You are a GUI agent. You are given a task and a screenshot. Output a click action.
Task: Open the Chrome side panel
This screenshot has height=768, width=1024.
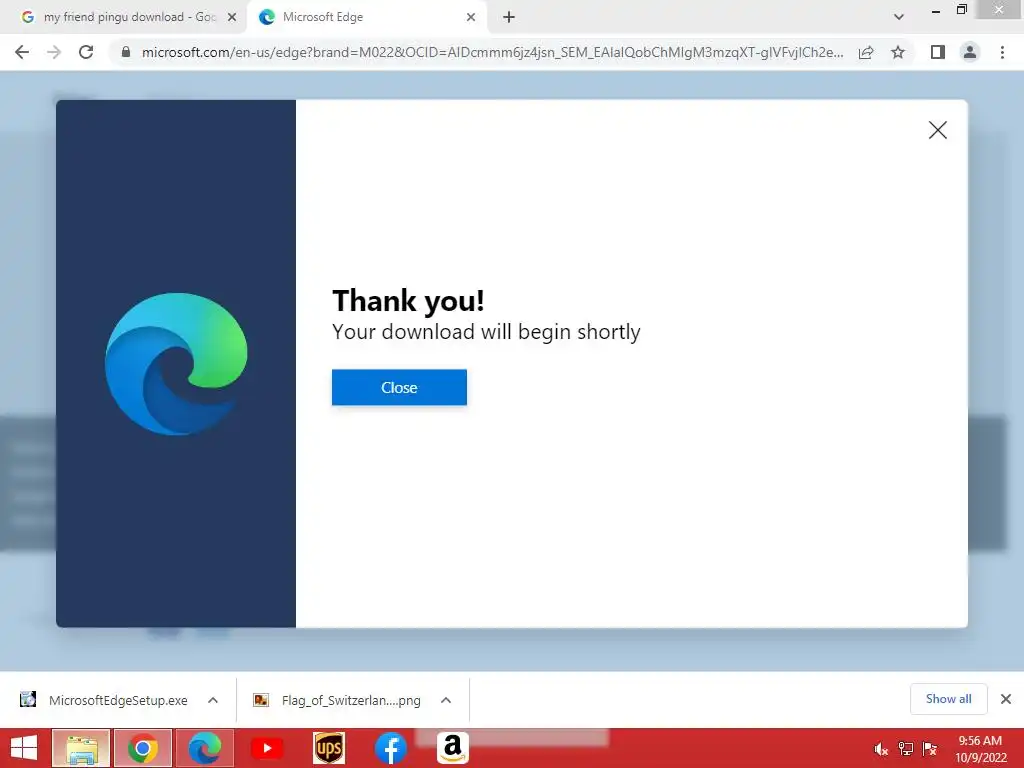pyautogui.click(x=938, y=52)
